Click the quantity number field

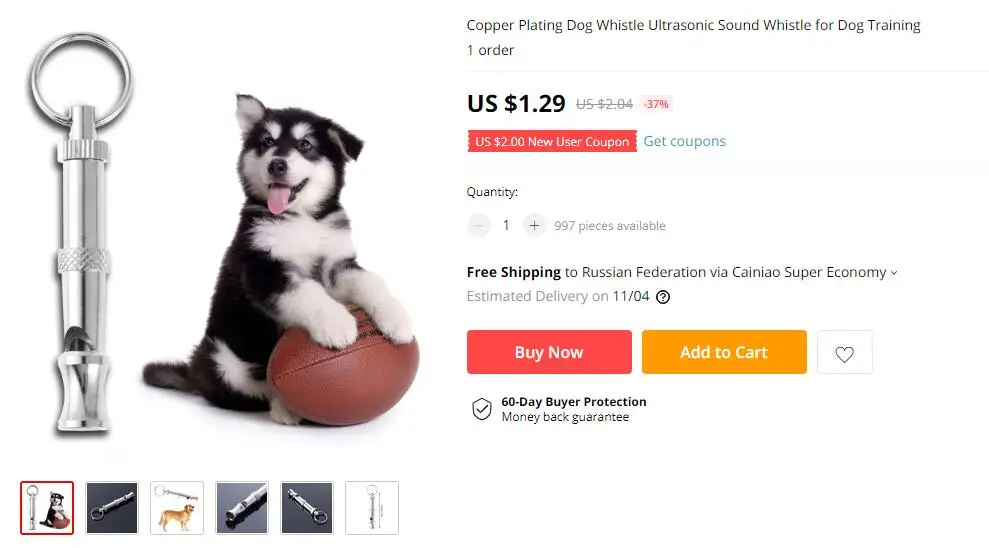click(506, 225)
